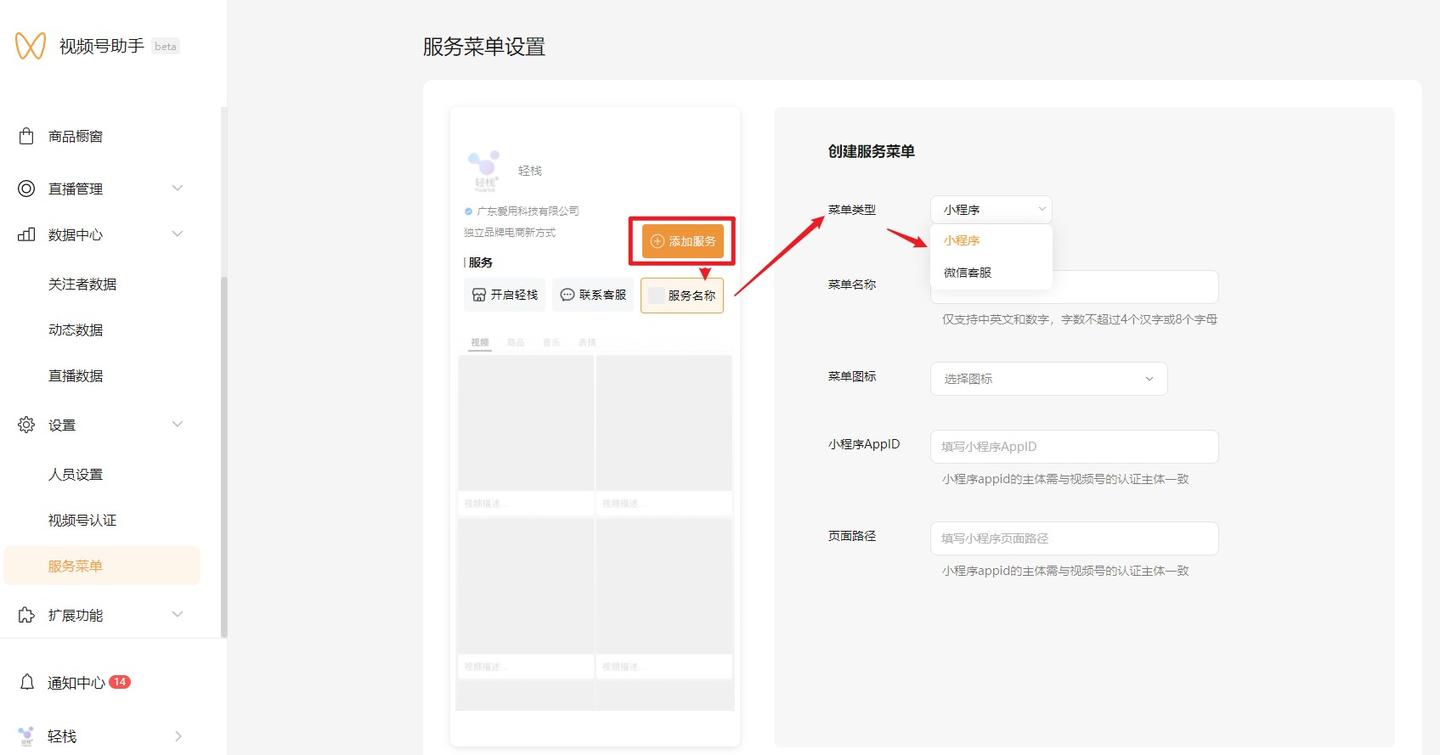
Task: Click the 直播管理 circle icon
Action: point(27,188)
